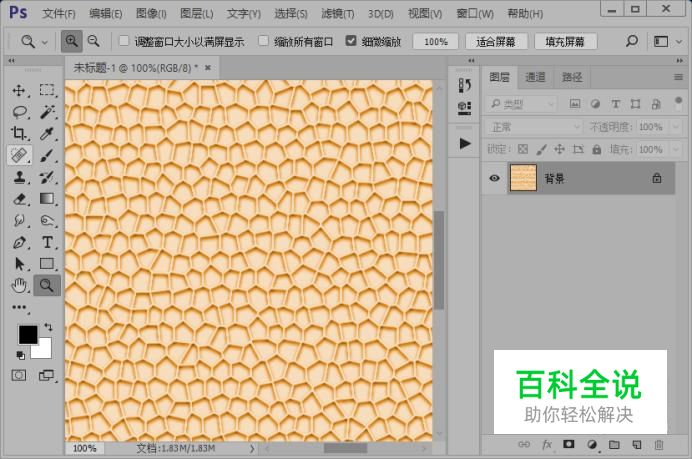Select the Eyedropper tool
This screenshot has height=459, width=692.
coord(47,134)
